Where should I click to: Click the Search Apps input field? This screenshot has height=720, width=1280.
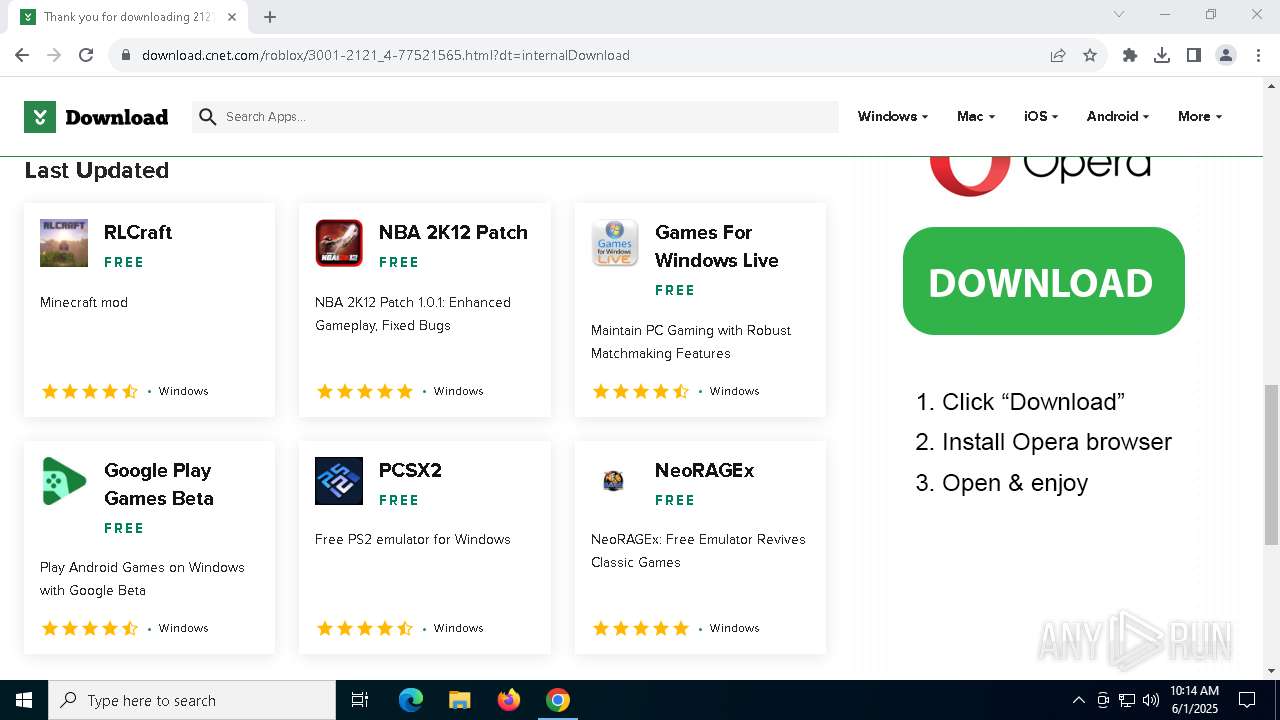[x=515, y=117]
